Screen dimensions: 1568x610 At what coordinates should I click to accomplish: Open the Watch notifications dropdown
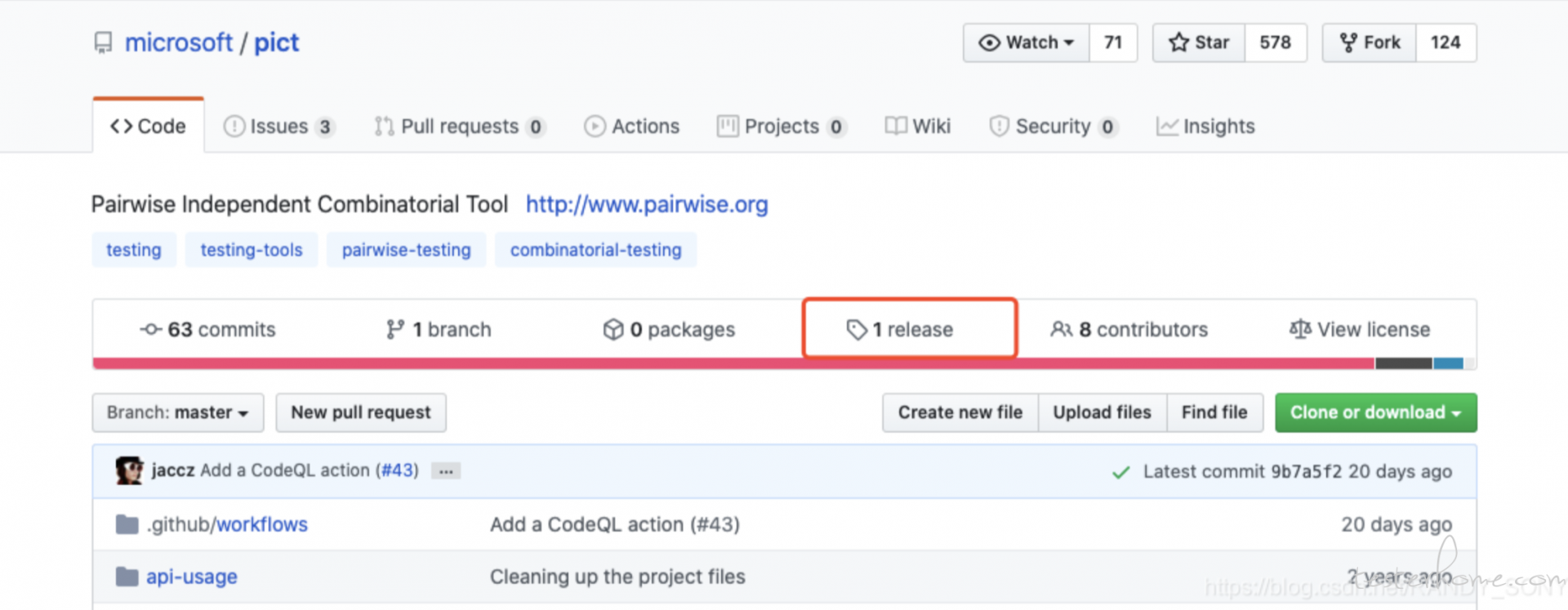pyautogui.click(x=1027, y=42)
